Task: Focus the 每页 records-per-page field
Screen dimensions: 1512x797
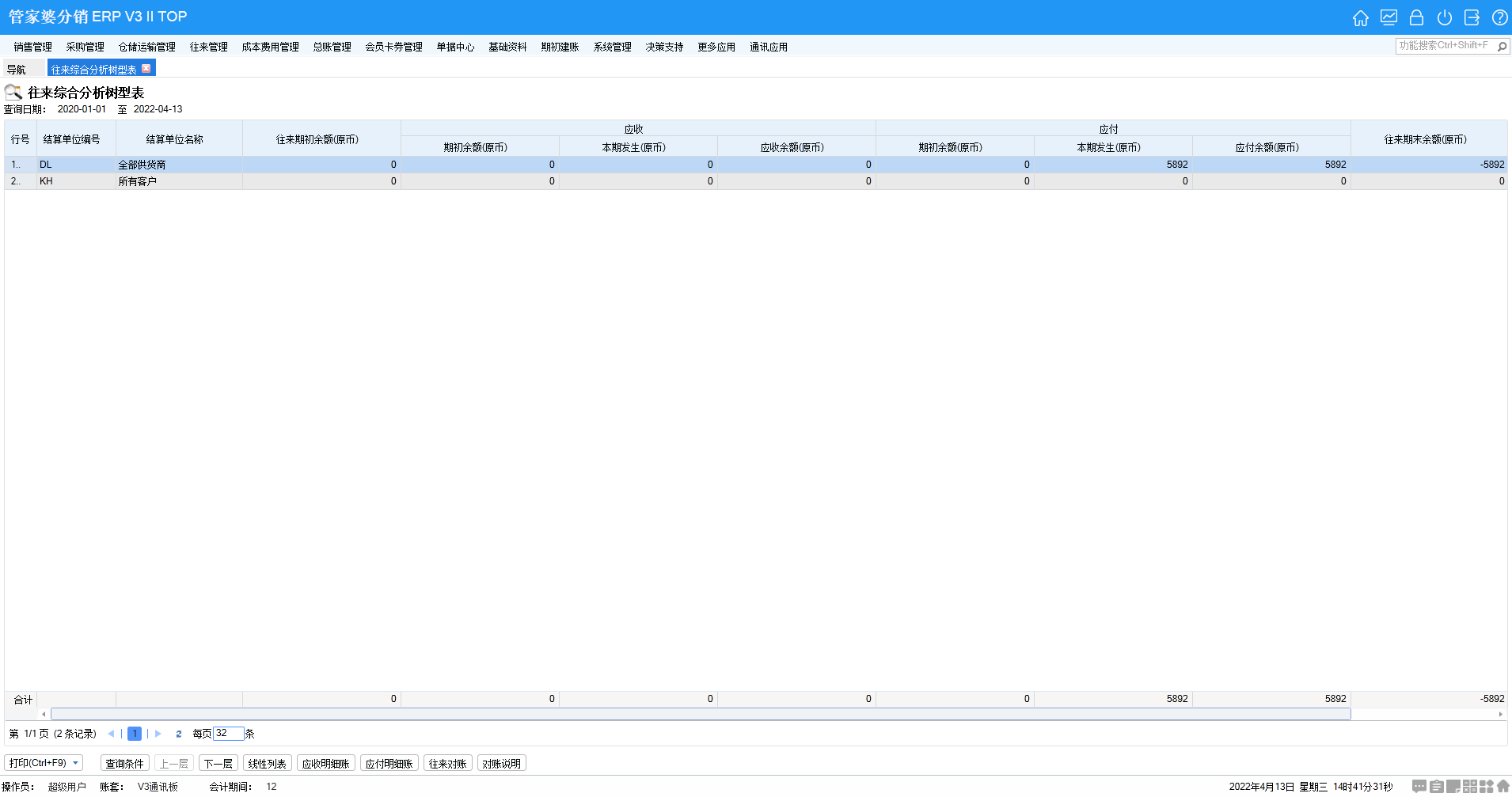Action: pyautogui.click(x=228, y=734)
